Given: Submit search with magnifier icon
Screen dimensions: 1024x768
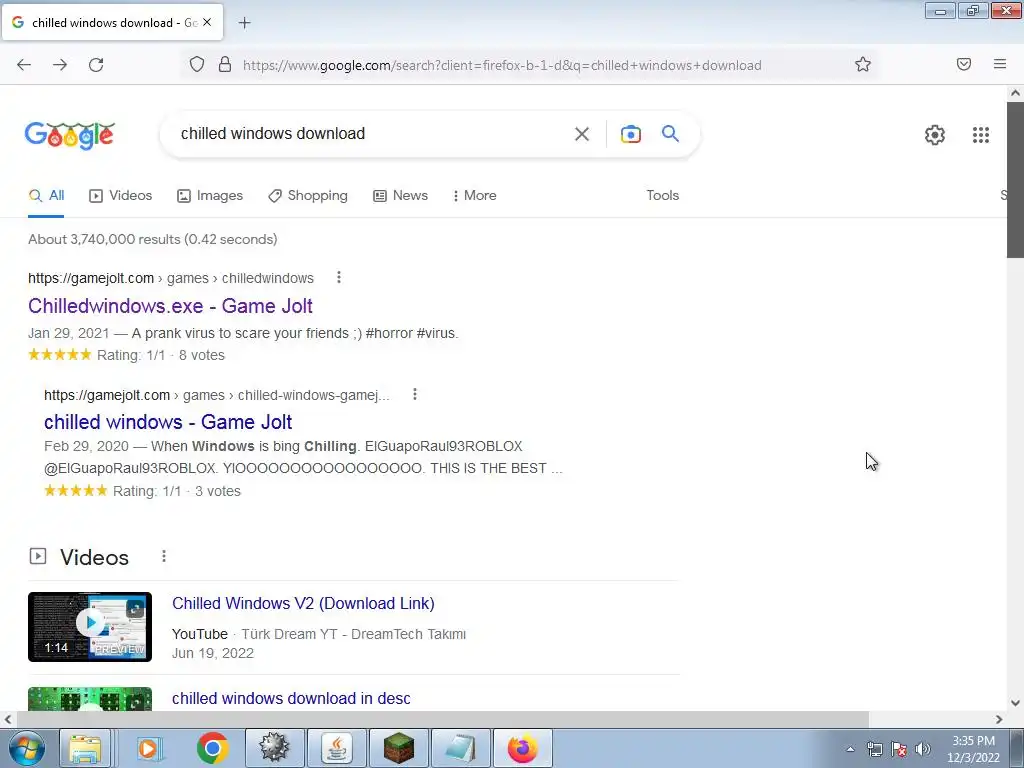Looking at the screenshot, I should [x=671, y=134].
